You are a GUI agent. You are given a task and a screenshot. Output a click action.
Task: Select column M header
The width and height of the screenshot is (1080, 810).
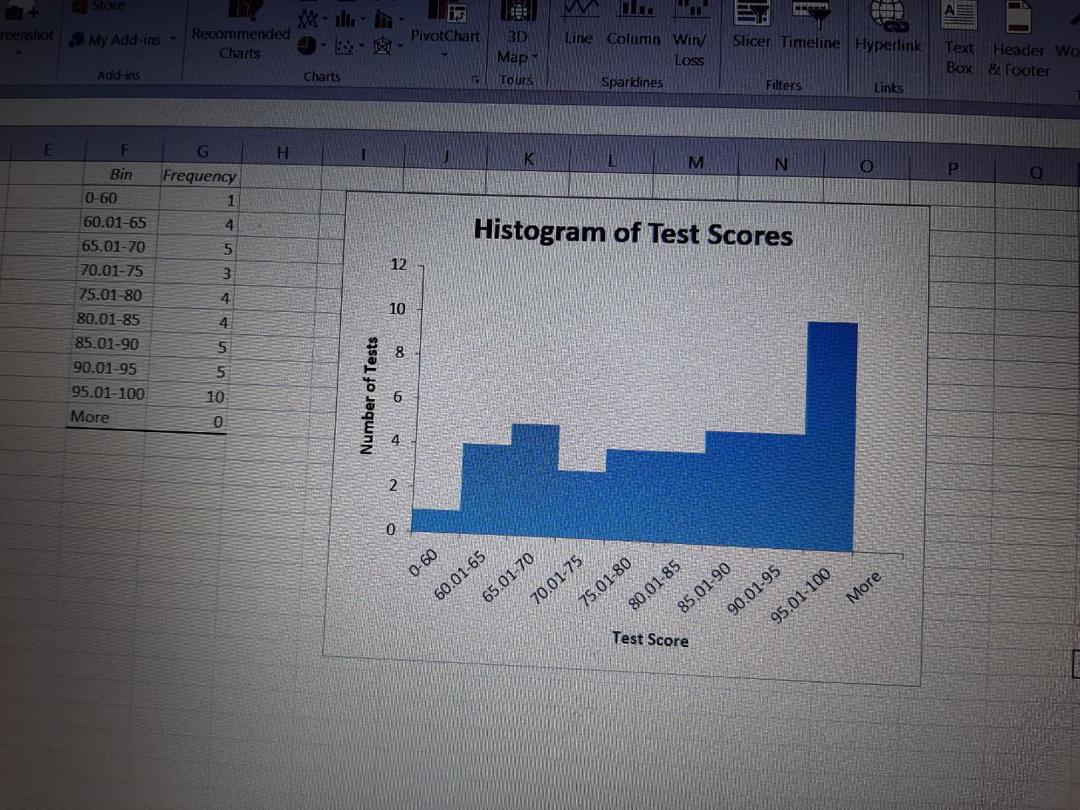(696, 163)
